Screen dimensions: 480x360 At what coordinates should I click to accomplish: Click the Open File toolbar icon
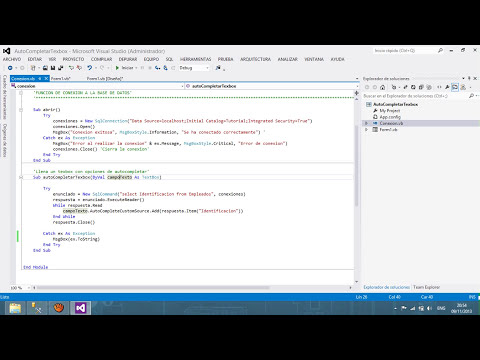click(x=45, y=68)
